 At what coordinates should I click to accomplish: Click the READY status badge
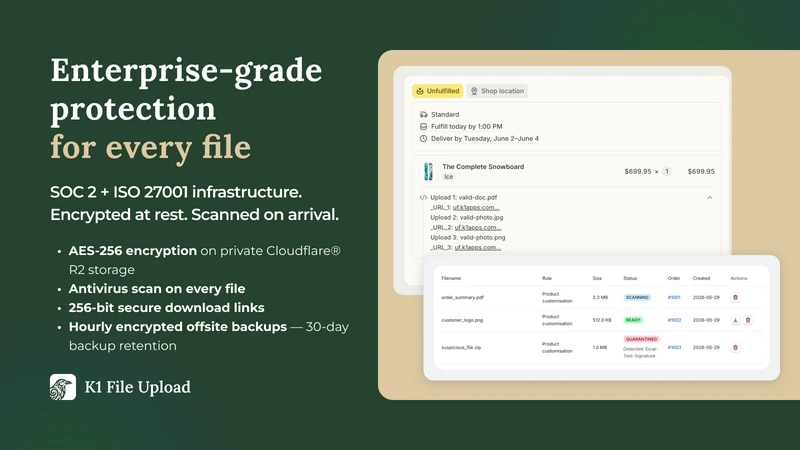(633, 320)
